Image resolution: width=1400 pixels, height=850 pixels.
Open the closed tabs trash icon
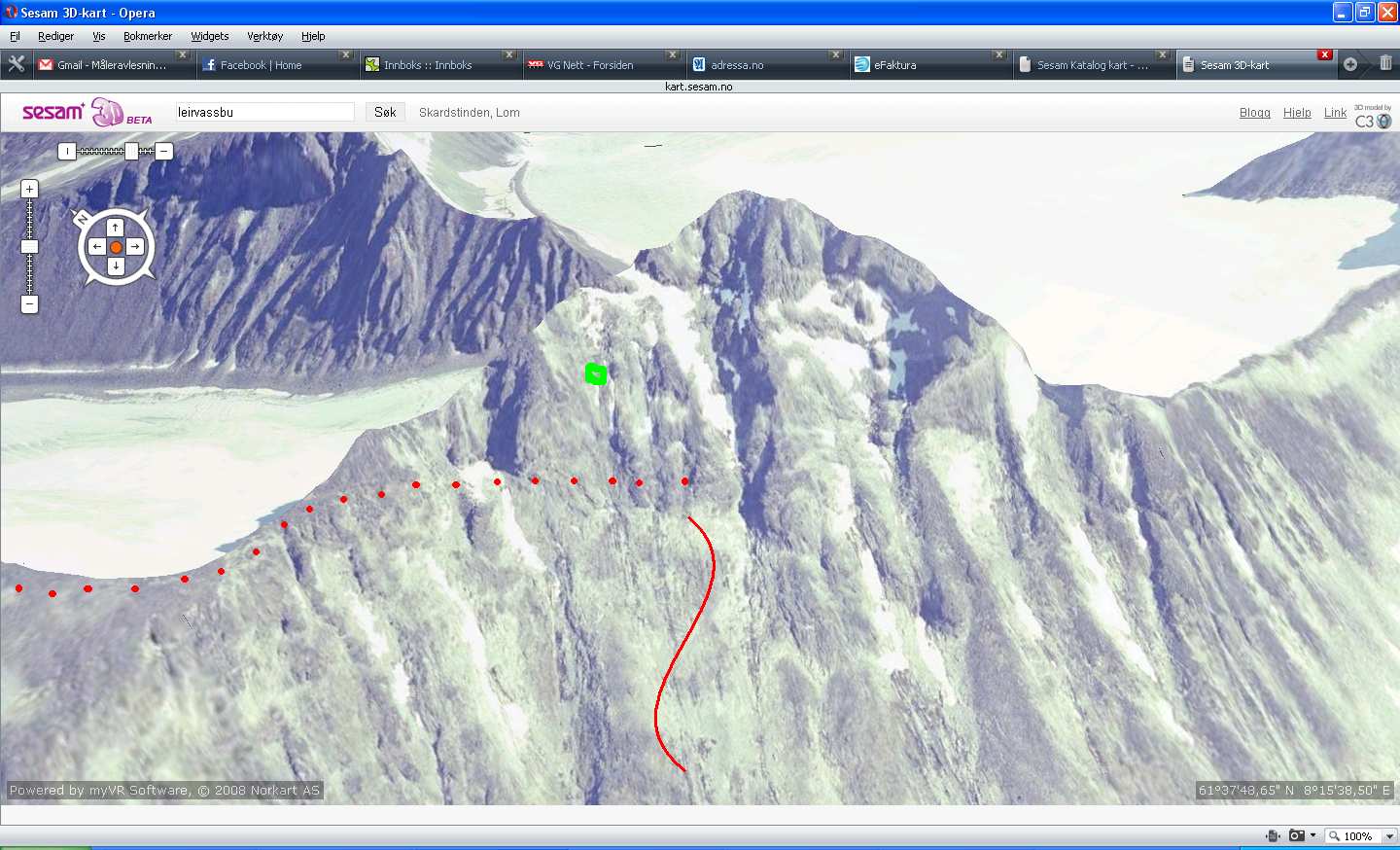1385,63
